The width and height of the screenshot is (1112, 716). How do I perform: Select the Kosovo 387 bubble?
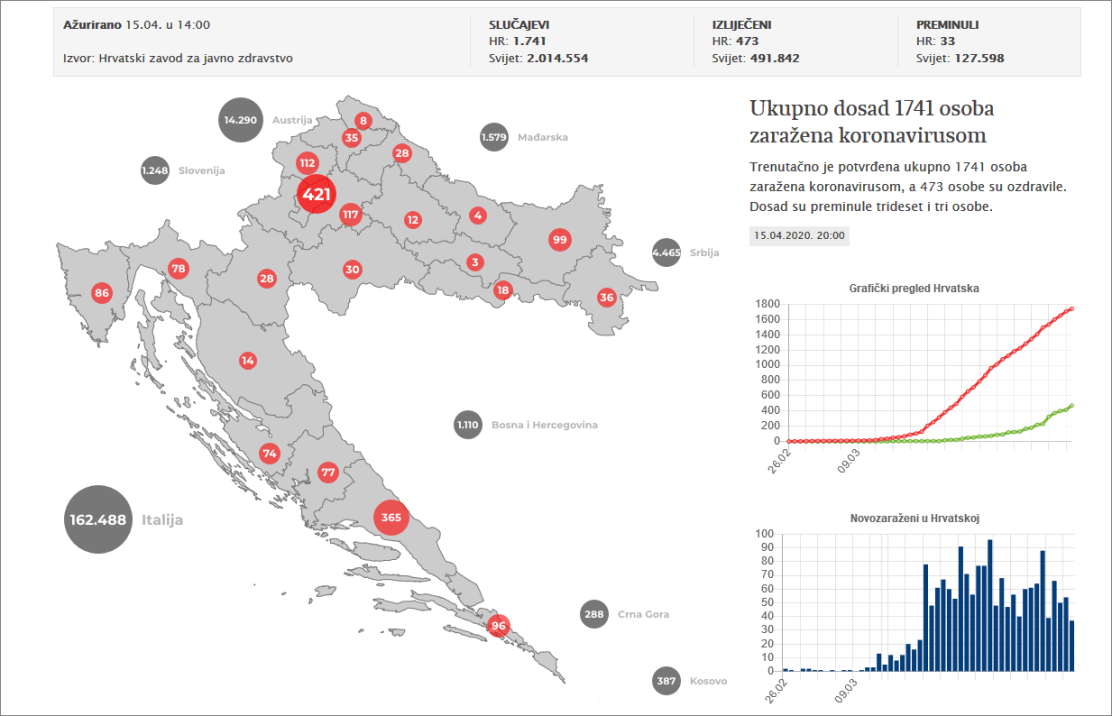point(666,682)
